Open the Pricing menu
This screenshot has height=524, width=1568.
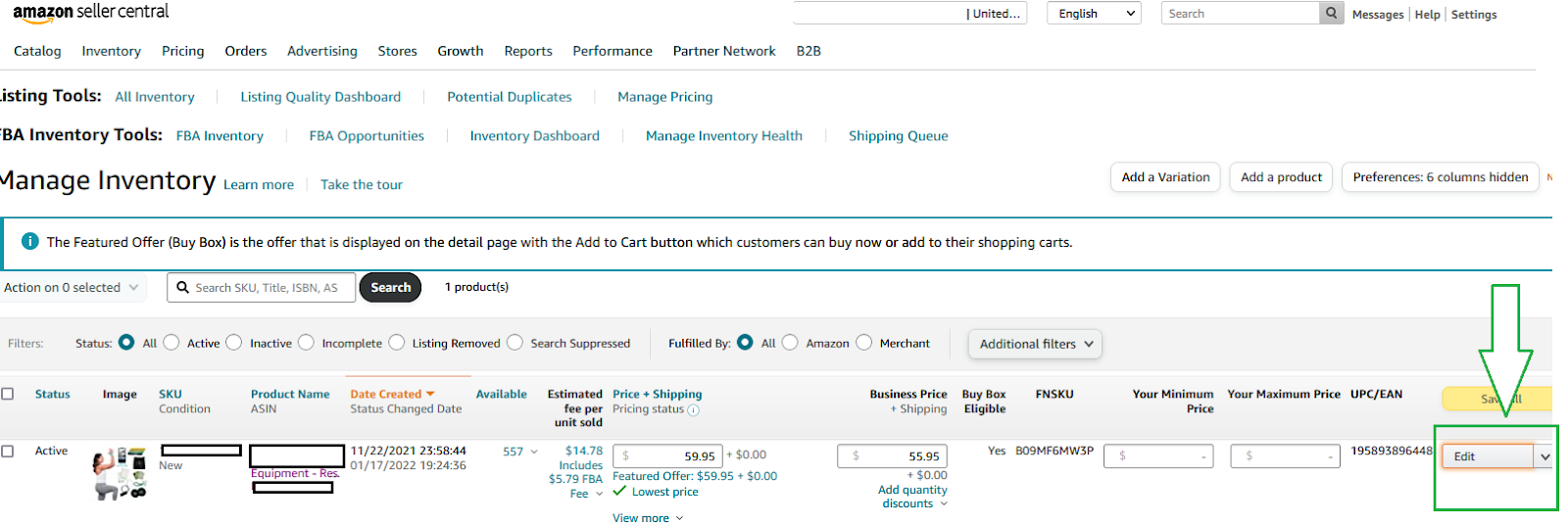(x=183, y=51)
